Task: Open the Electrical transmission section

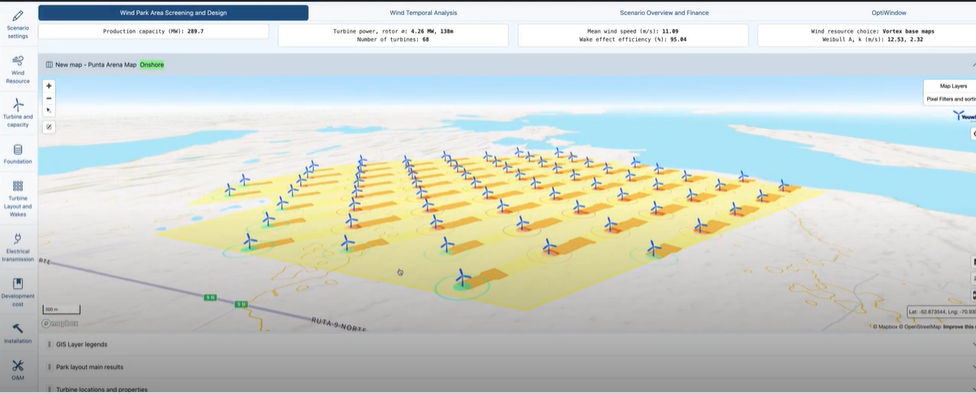Action: tap(18, 247)
